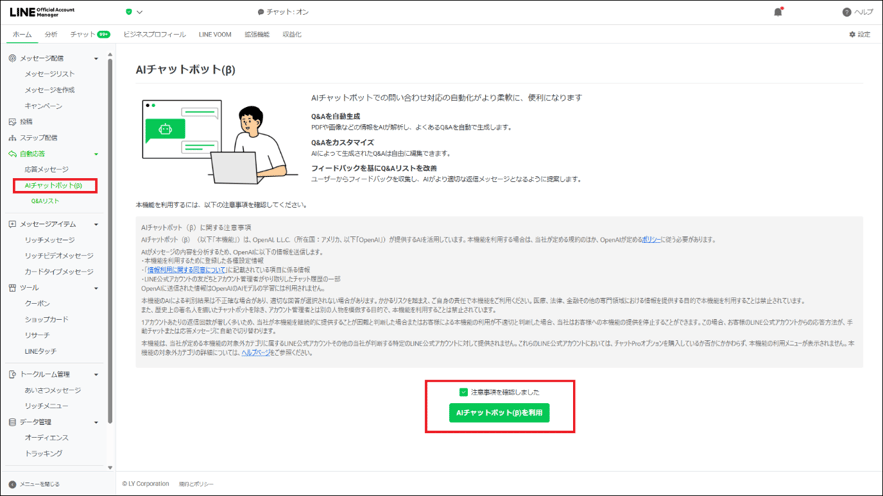This screenshot has height=496, width=883.
Task: Check the 注意事項を確認しました checkbox
Action: [x=463, y=392]
